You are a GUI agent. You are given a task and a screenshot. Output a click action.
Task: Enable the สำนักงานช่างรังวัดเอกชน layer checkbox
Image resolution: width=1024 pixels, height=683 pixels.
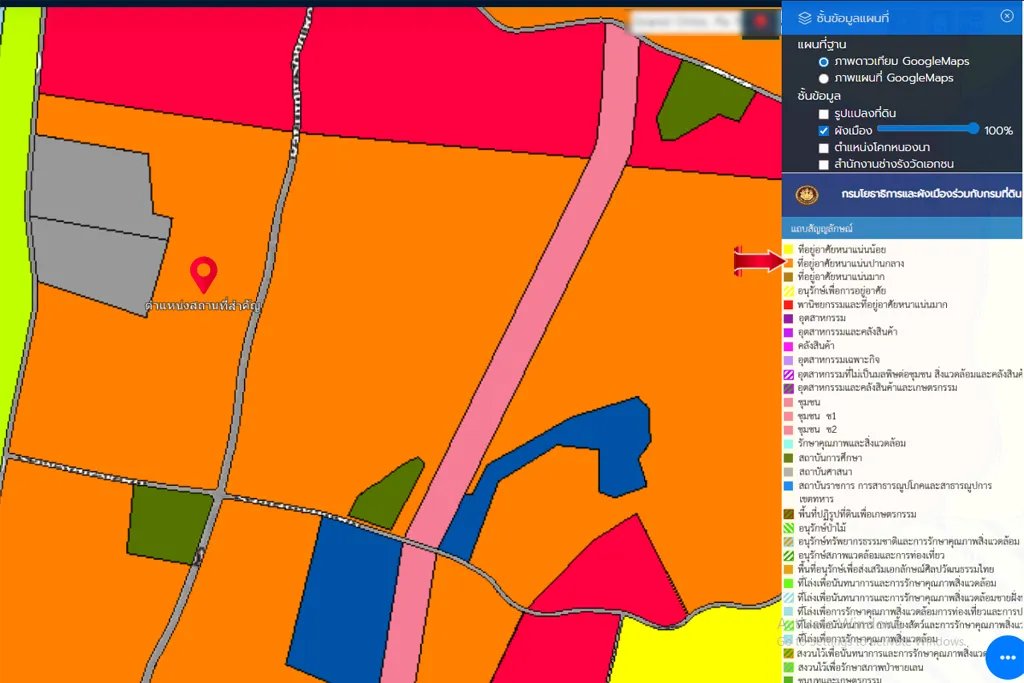824,165
